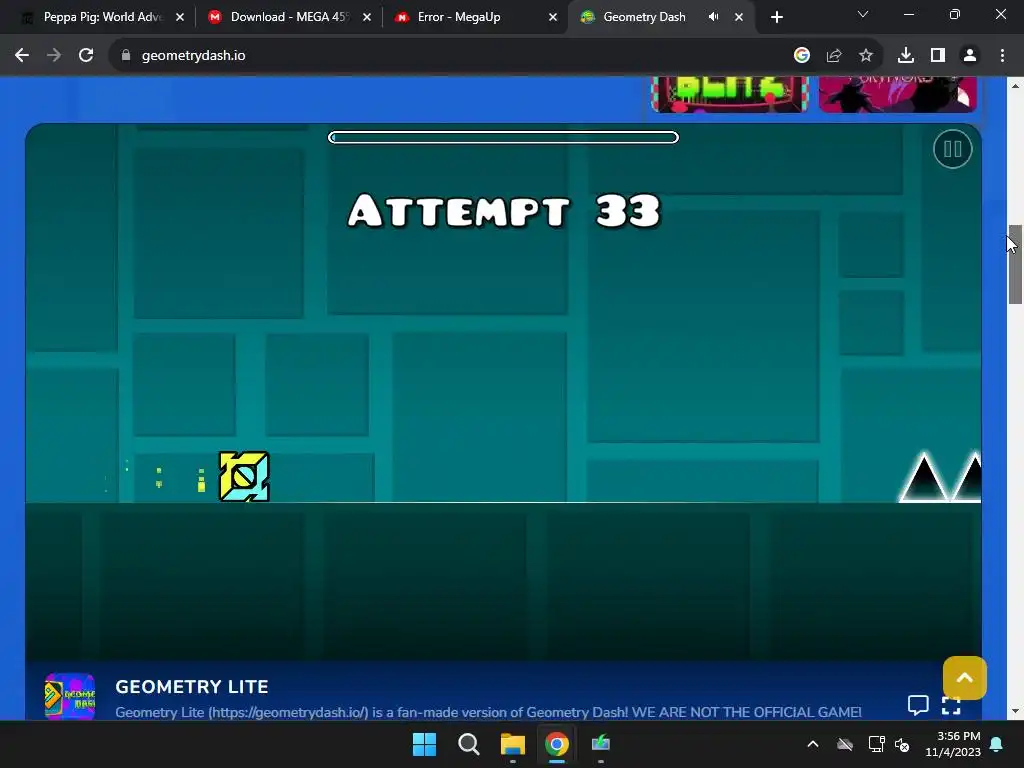Image resolution: width=1024 pixels, height=768 pixels.
Task: Click the Attempt 33 text
Action: click(x=504, y=211)
